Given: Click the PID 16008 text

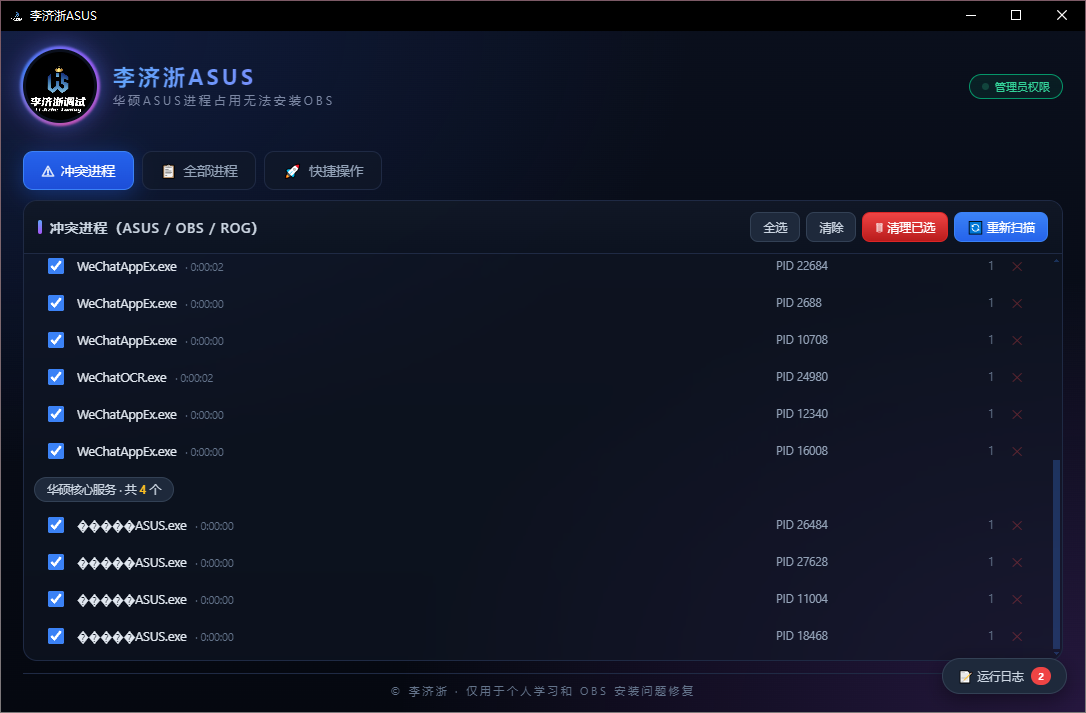Looking at the screenshot, I should 802,451.
